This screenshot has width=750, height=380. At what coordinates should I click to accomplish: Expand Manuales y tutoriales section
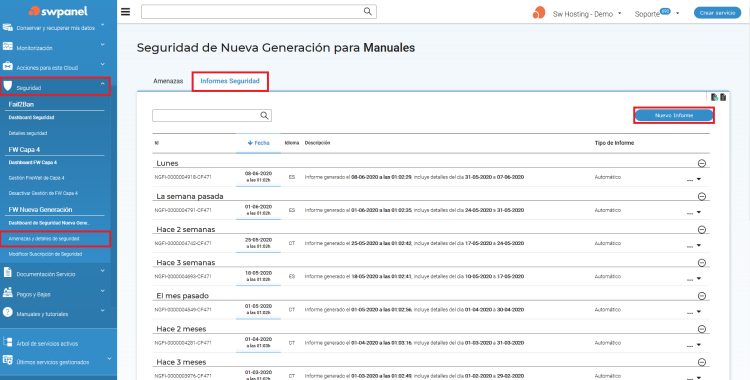(102, 310)
